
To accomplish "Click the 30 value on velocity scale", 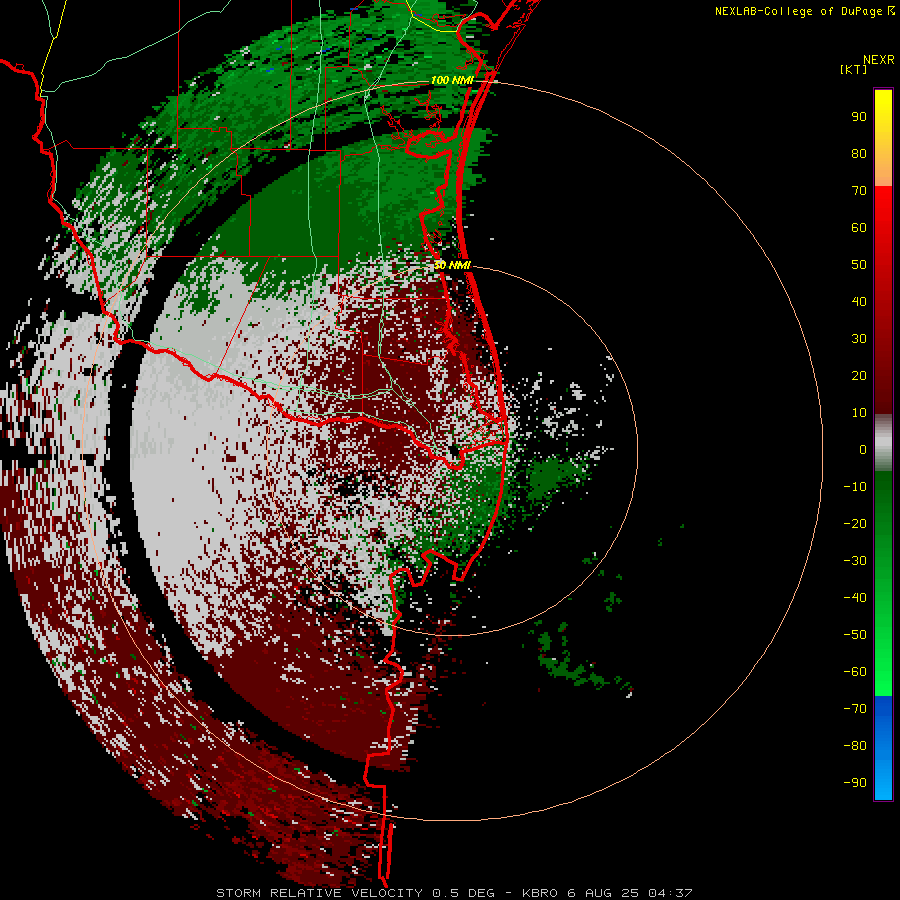I will tap(859, 339).
